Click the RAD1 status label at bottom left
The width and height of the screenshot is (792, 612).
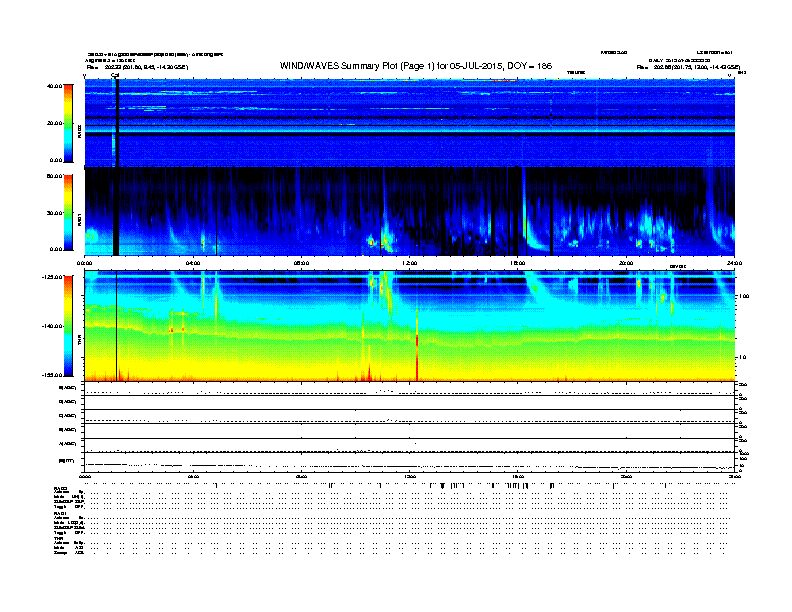pos(59,513)
